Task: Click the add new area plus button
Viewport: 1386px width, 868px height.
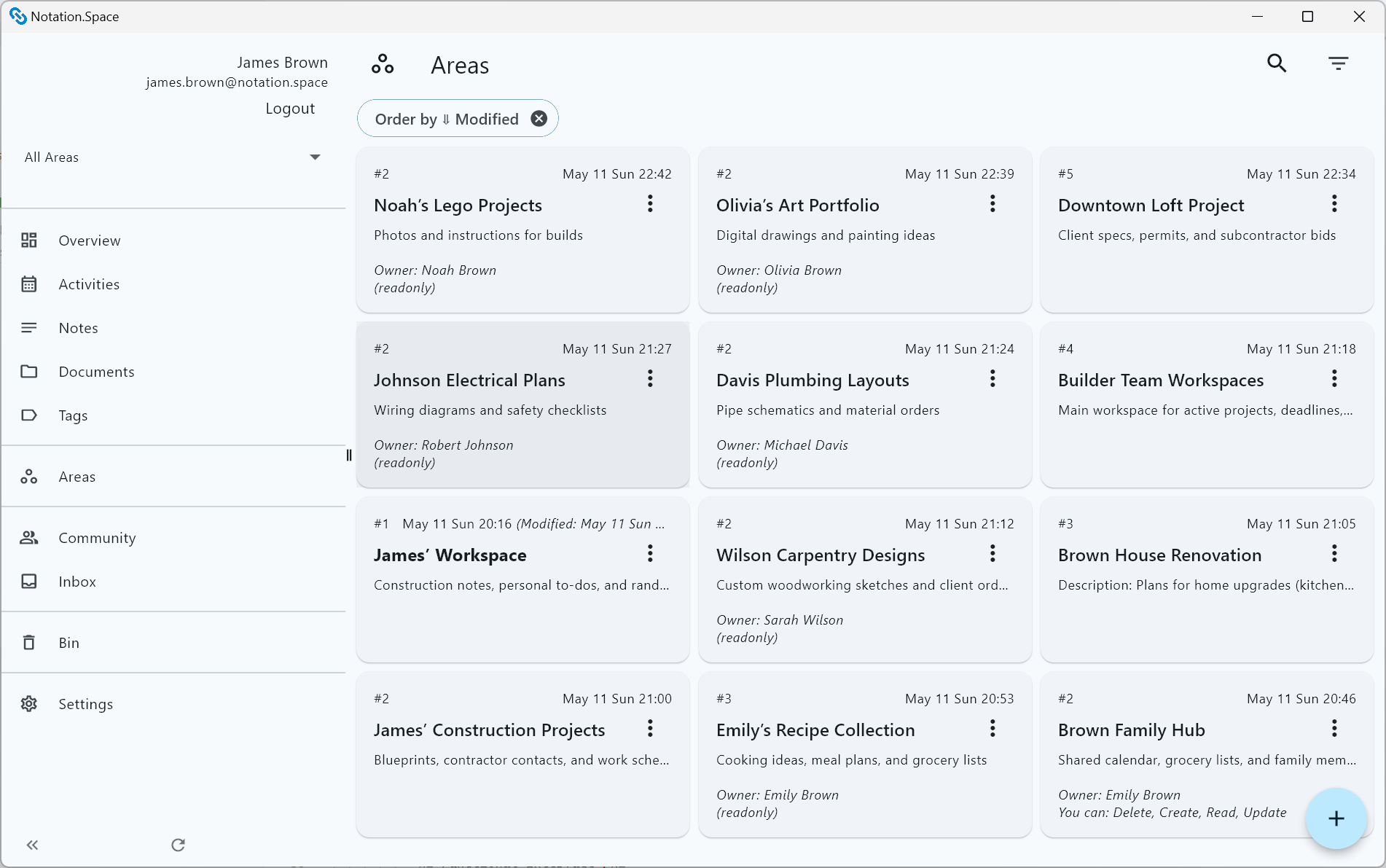Action: click(1336, 818)
